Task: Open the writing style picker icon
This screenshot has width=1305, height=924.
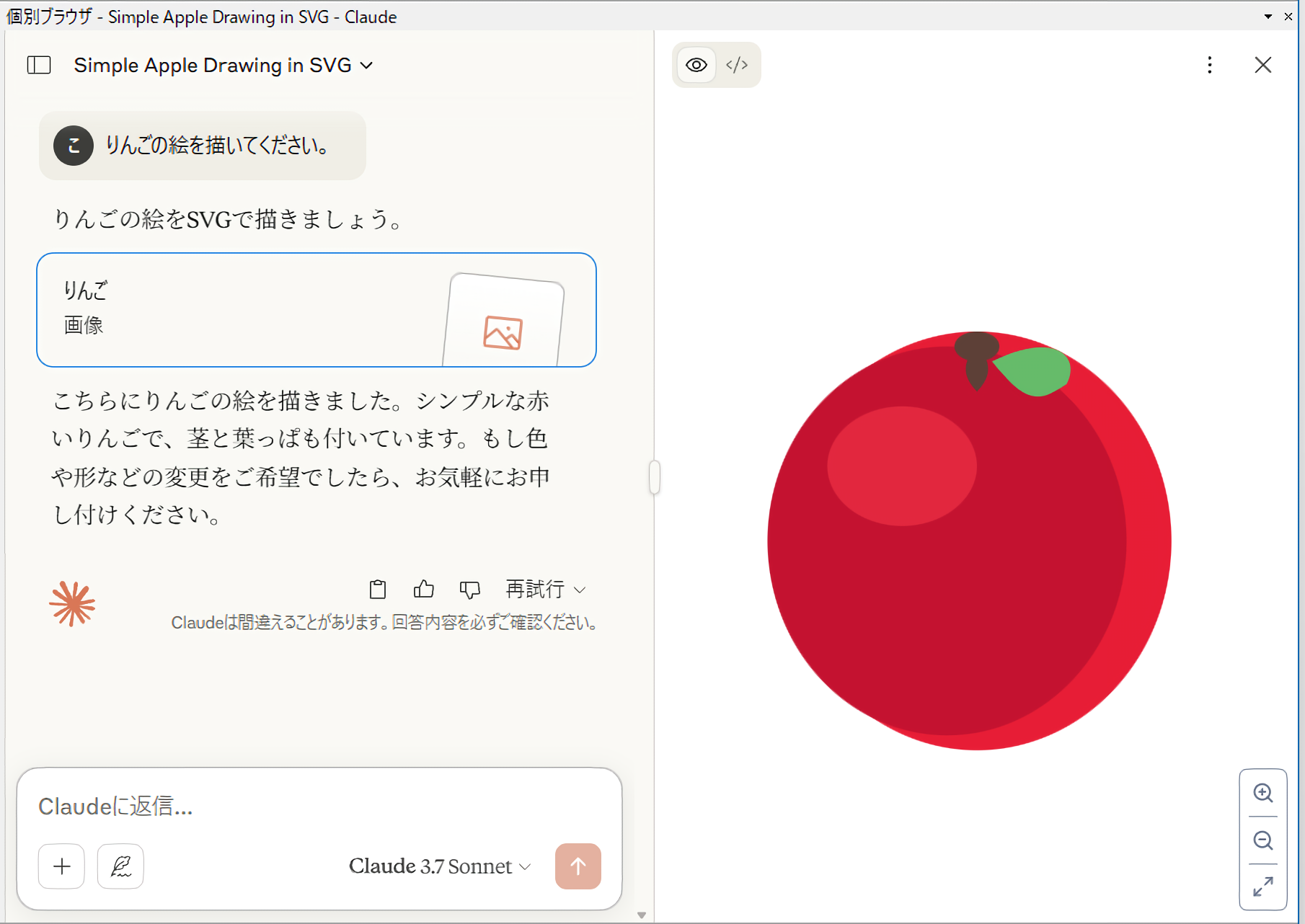Action: click(120, 866)
